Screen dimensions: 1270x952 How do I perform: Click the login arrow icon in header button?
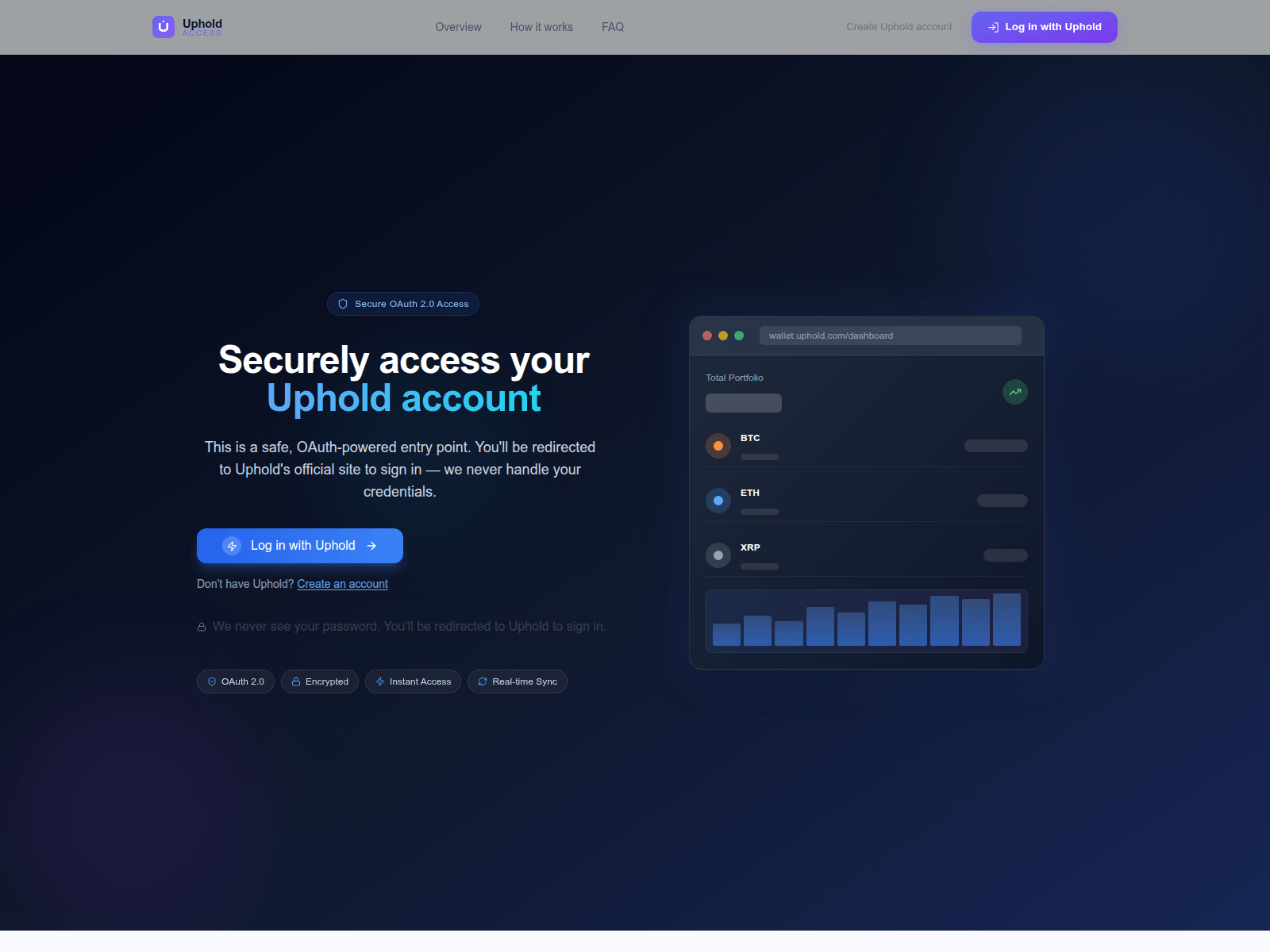[x=993, y=27]
